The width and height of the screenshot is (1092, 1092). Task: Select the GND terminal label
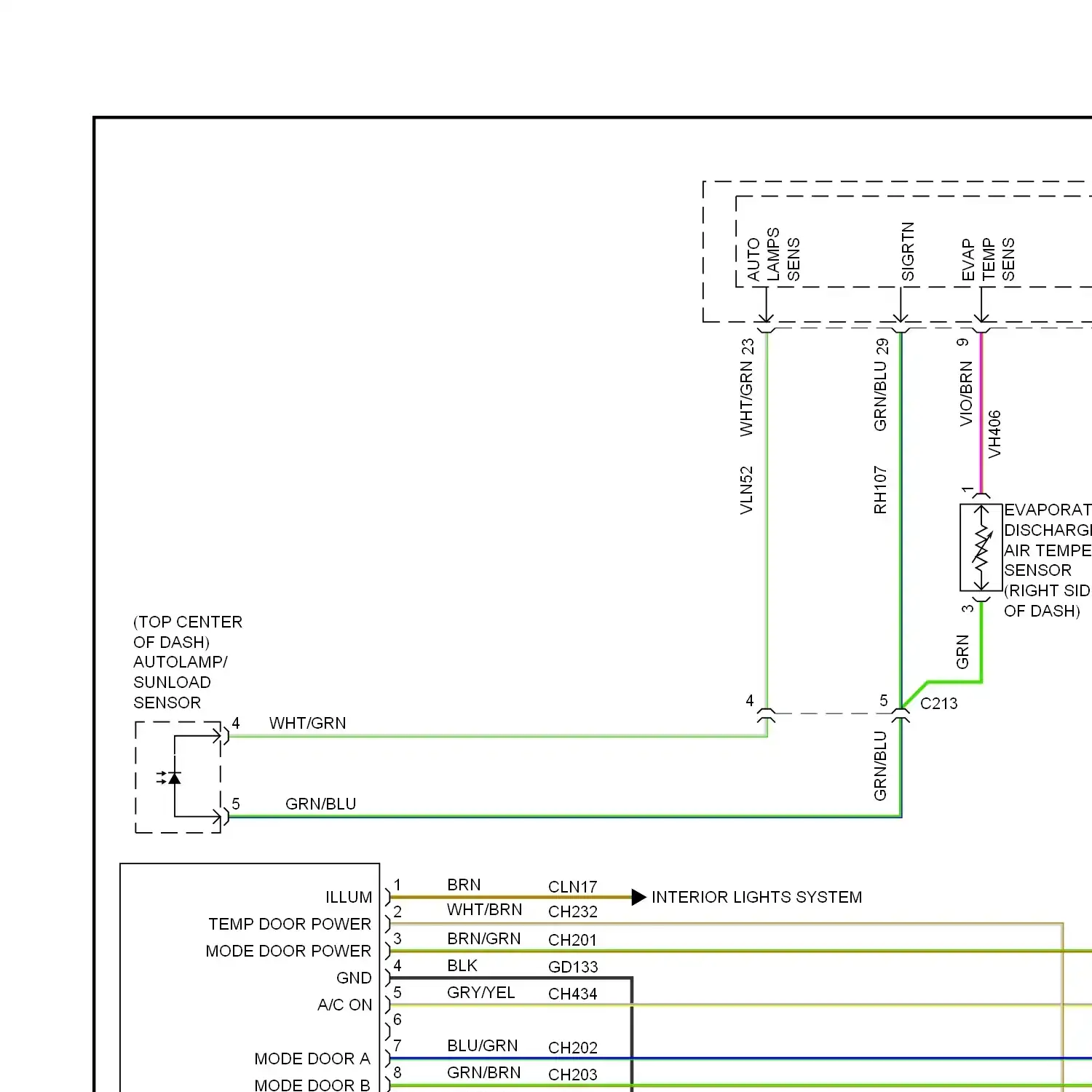(354, 978)
